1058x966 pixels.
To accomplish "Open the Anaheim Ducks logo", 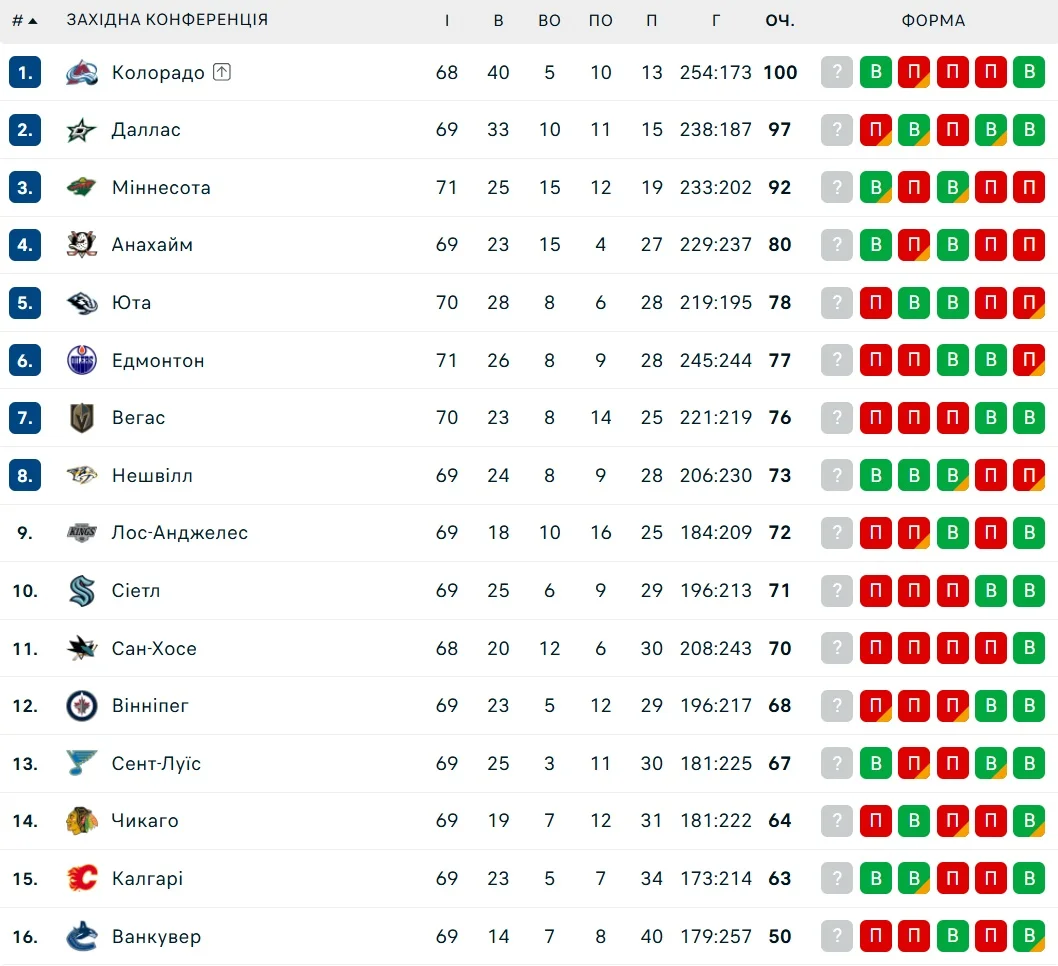I will click(x=82, y=245).
